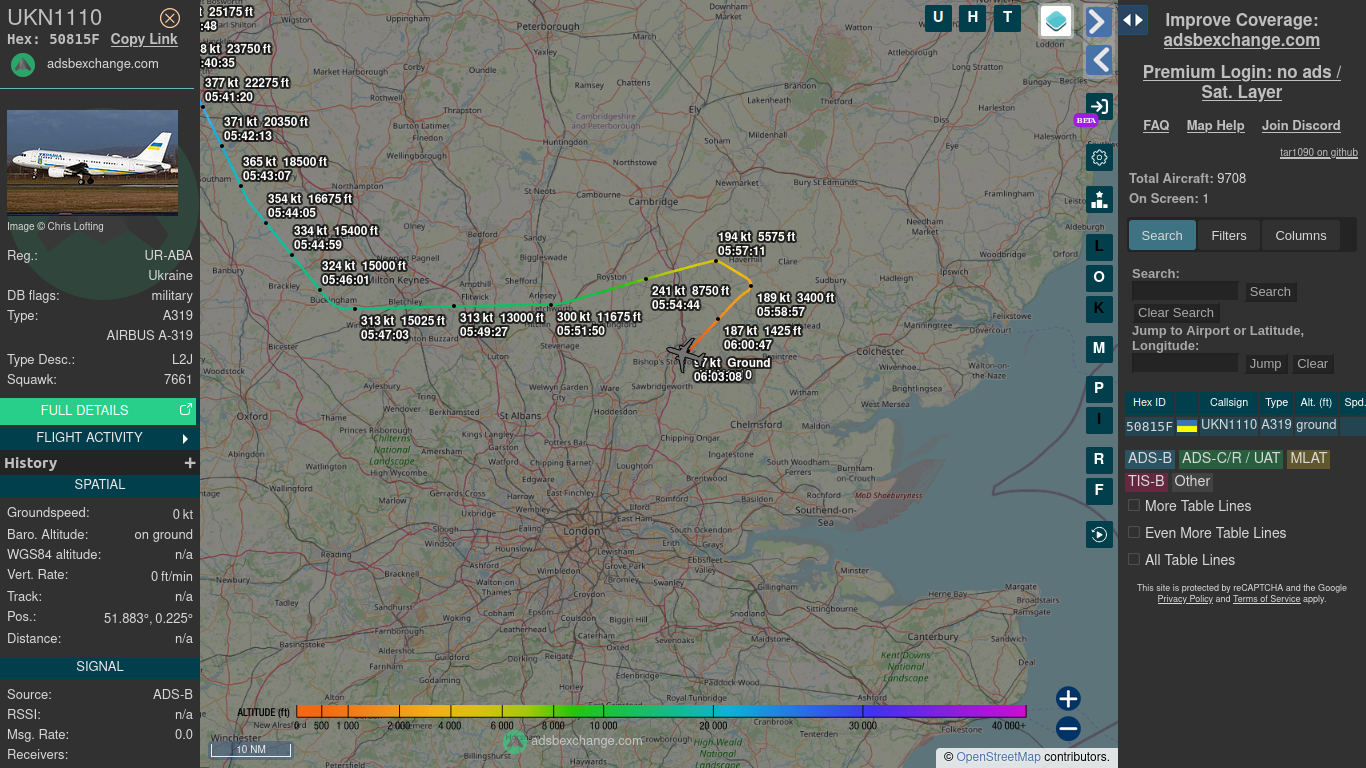Click the adsbexchange logo icon in the left panel
Viewport: 1366px width, 768px height.
(x=23, y=64)
